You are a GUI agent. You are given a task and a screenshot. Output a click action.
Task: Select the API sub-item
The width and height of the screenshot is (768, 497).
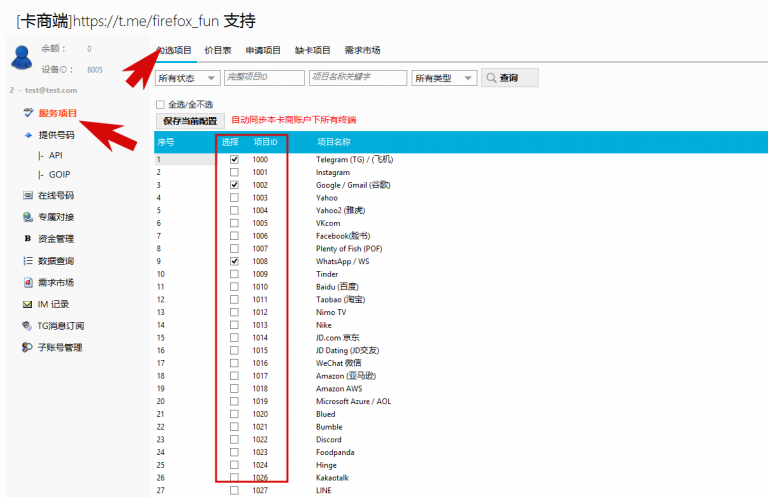tap(55, 155)
